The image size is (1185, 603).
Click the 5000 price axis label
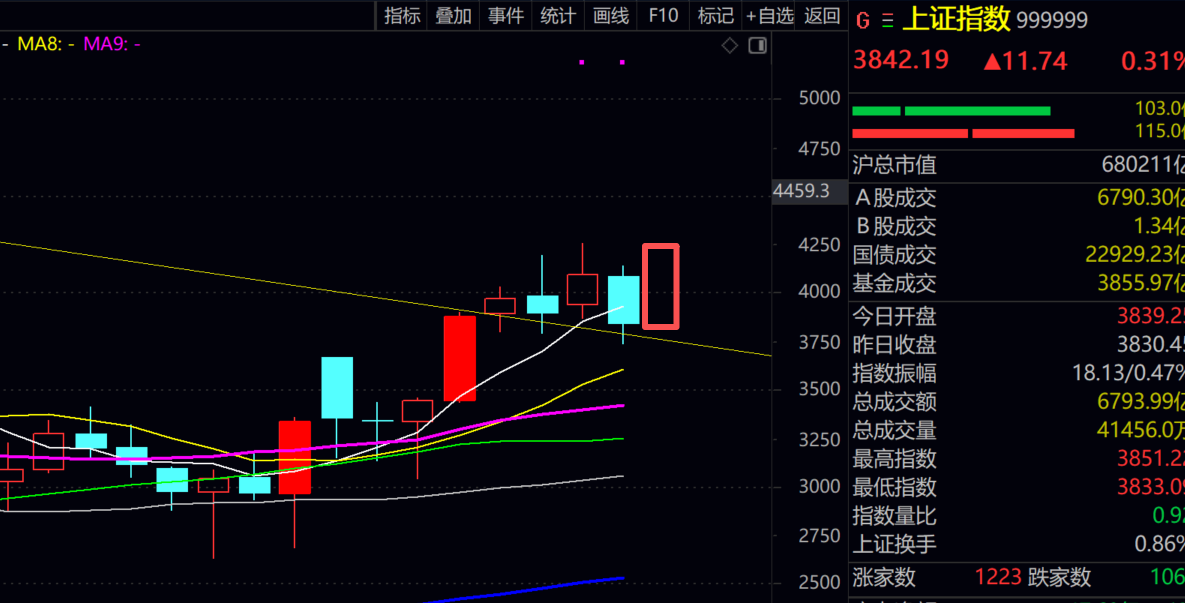[x=819, y=98]
